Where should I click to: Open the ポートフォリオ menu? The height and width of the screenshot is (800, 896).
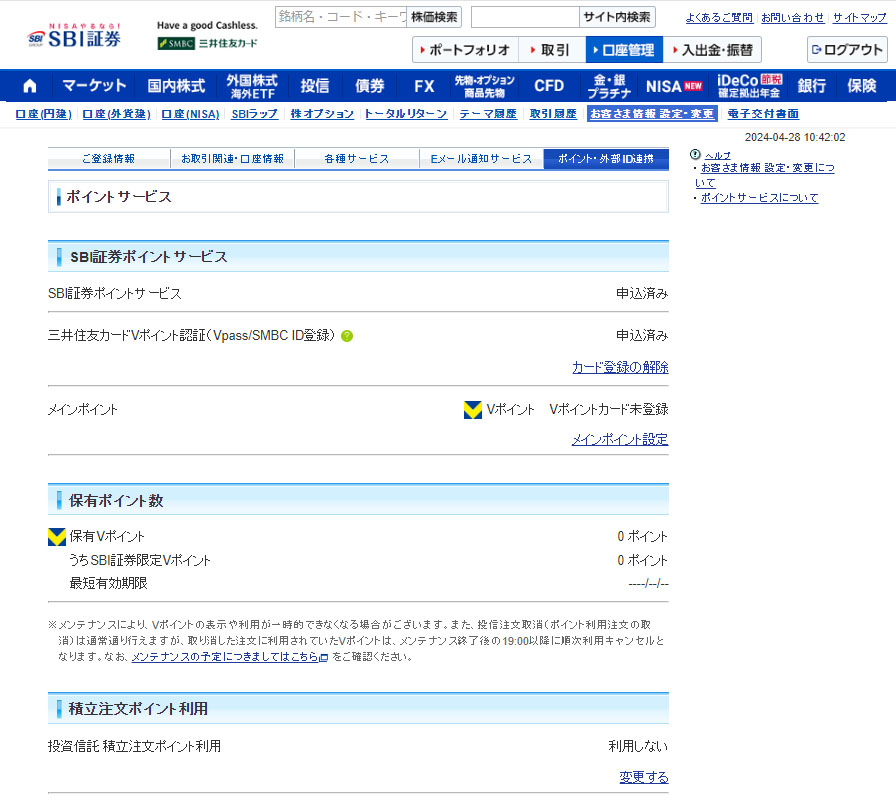click(465, 50)
